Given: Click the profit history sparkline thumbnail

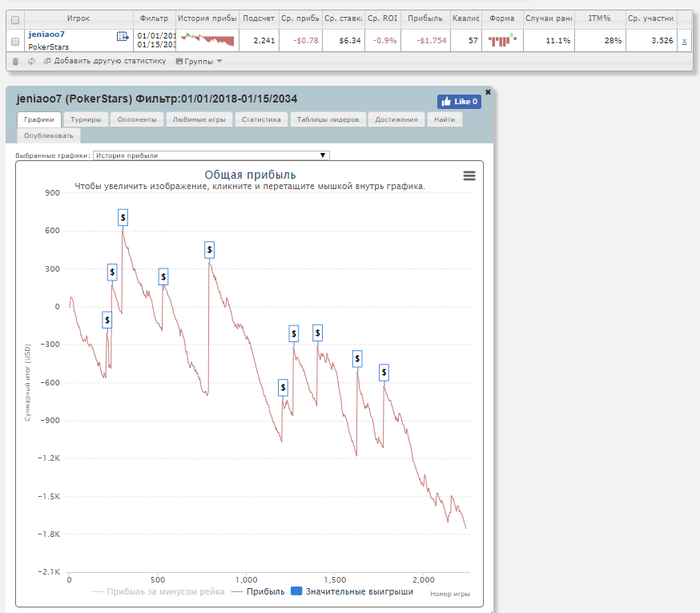Looking at the screenshot, I should [x=208, y=39].
